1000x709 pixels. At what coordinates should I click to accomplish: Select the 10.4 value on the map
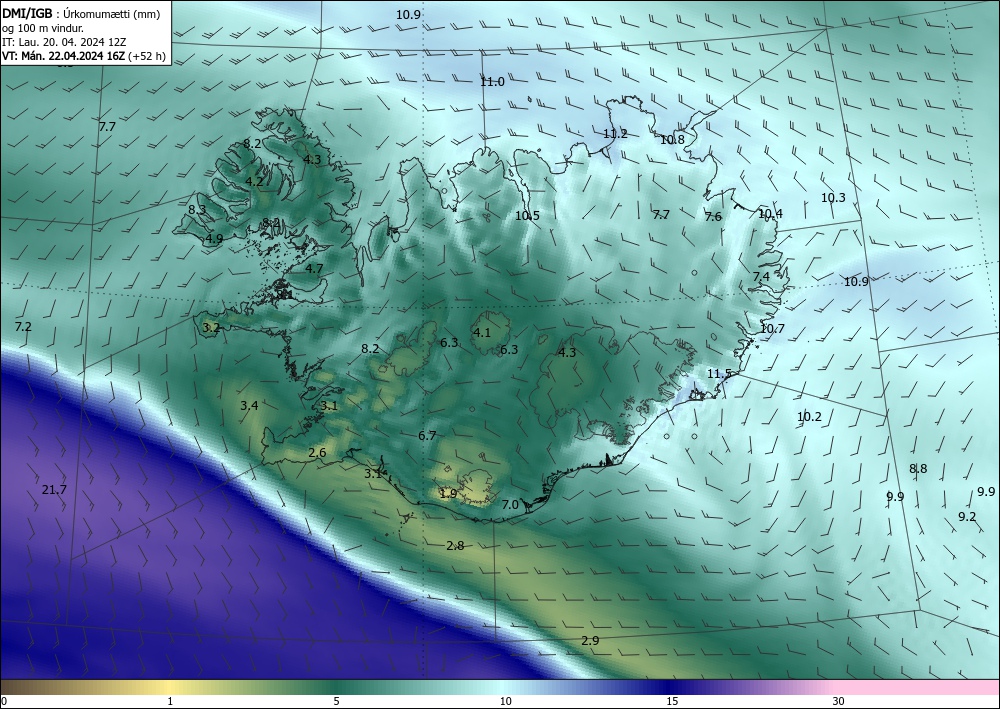pyautogui.click(x=771, y=214)
